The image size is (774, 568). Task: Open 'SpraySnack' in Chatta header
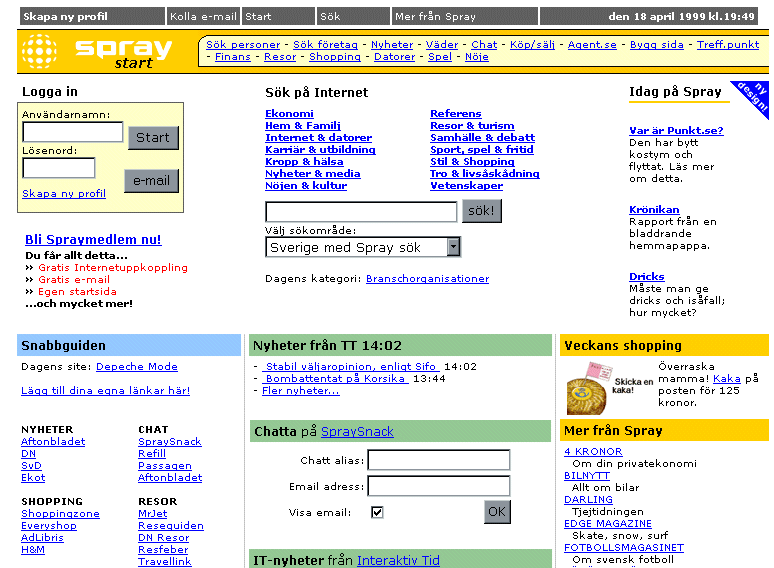click(x=357, y=431)
